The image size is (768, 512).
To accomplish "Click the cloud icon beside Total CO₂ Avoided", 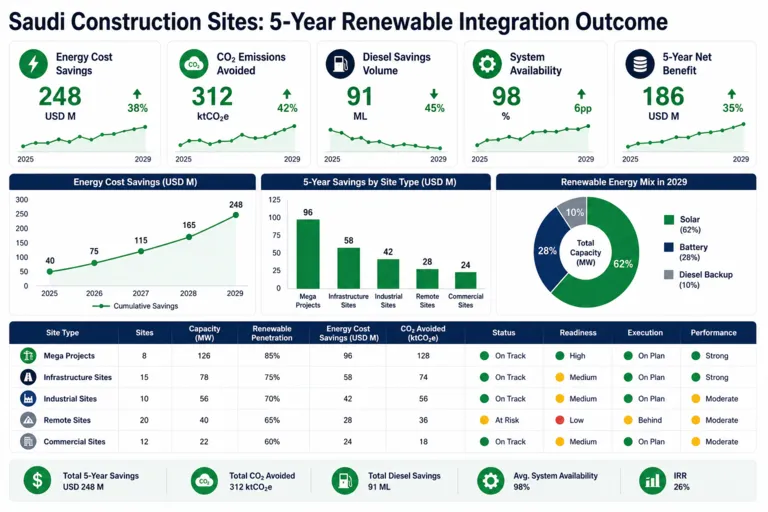I will (204, 481).
